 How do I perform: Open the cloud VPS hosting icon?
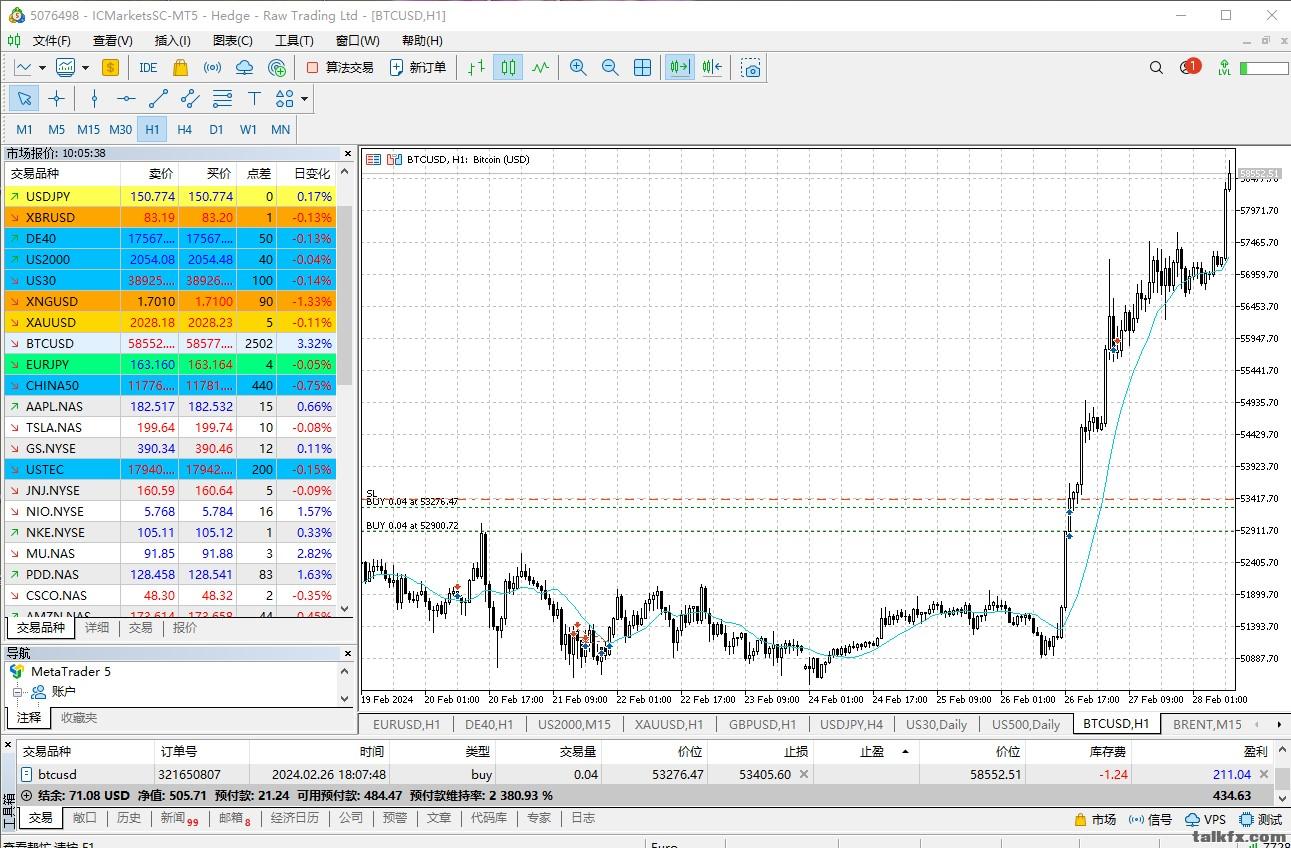244,67
